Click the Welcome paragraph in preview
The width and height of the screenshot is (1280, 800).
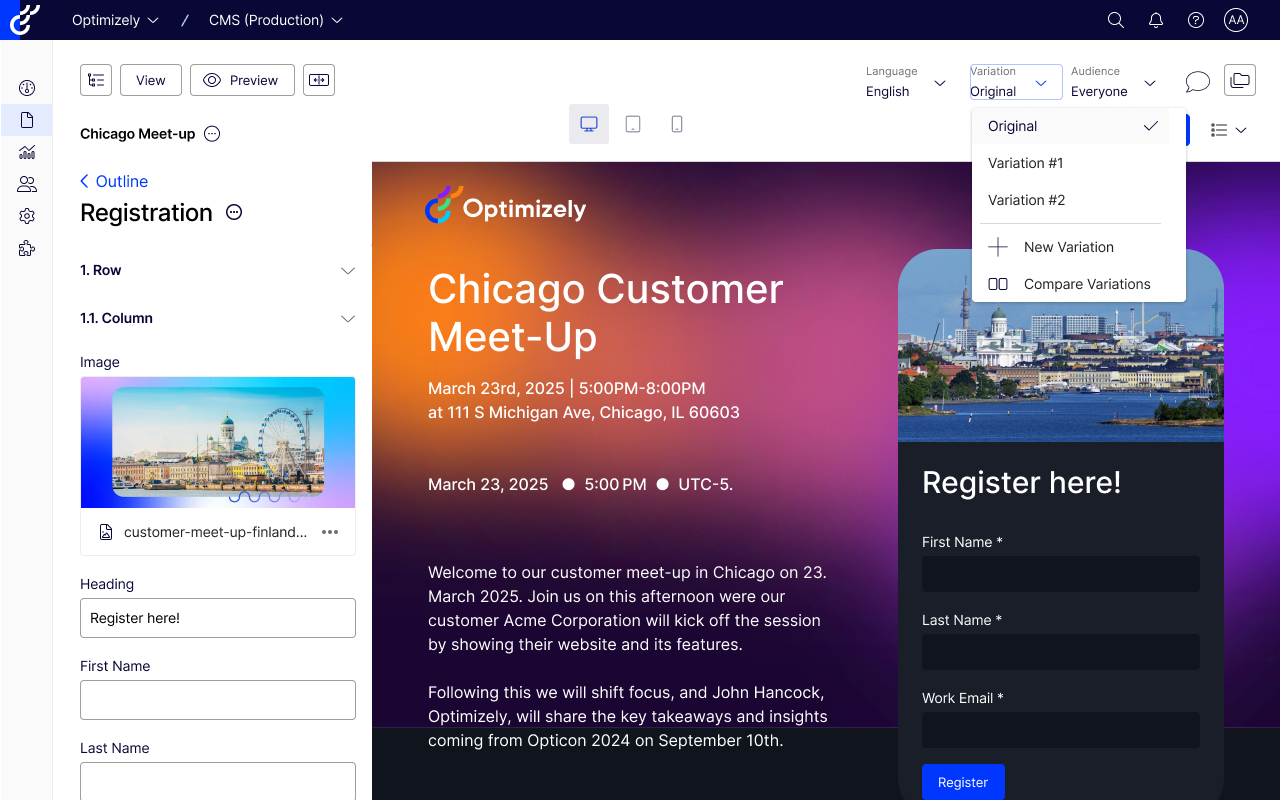click(x=627, y=608)
